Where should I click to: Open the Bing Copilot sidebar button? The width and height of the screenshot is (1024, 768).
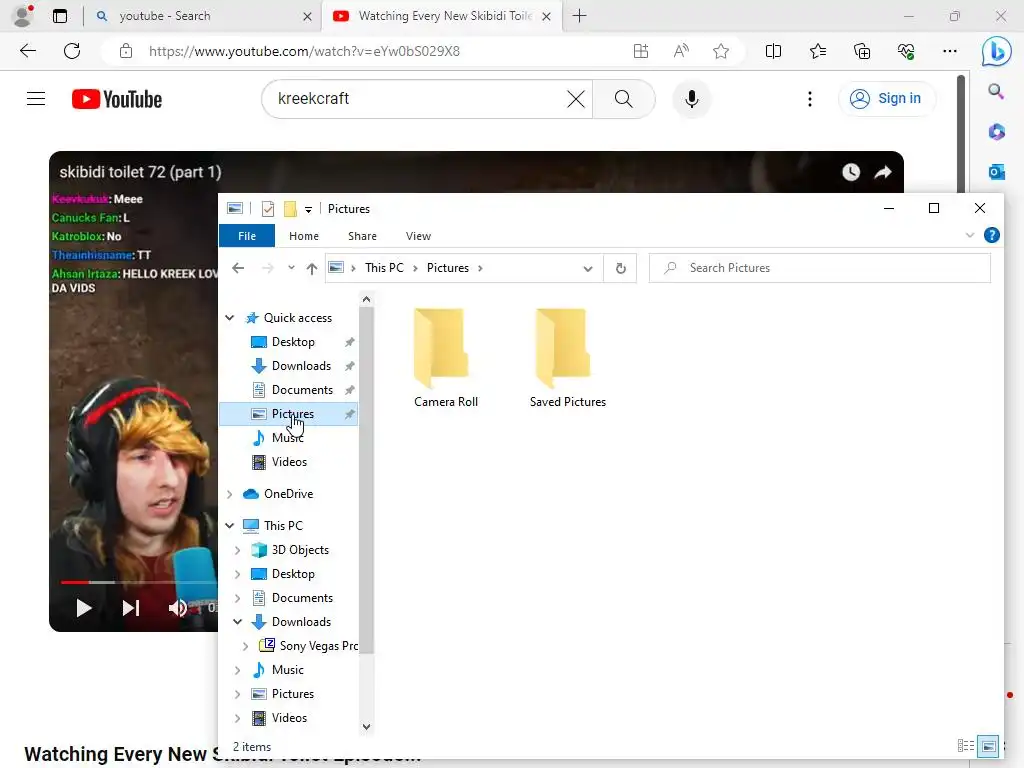[x=997, y=52]
